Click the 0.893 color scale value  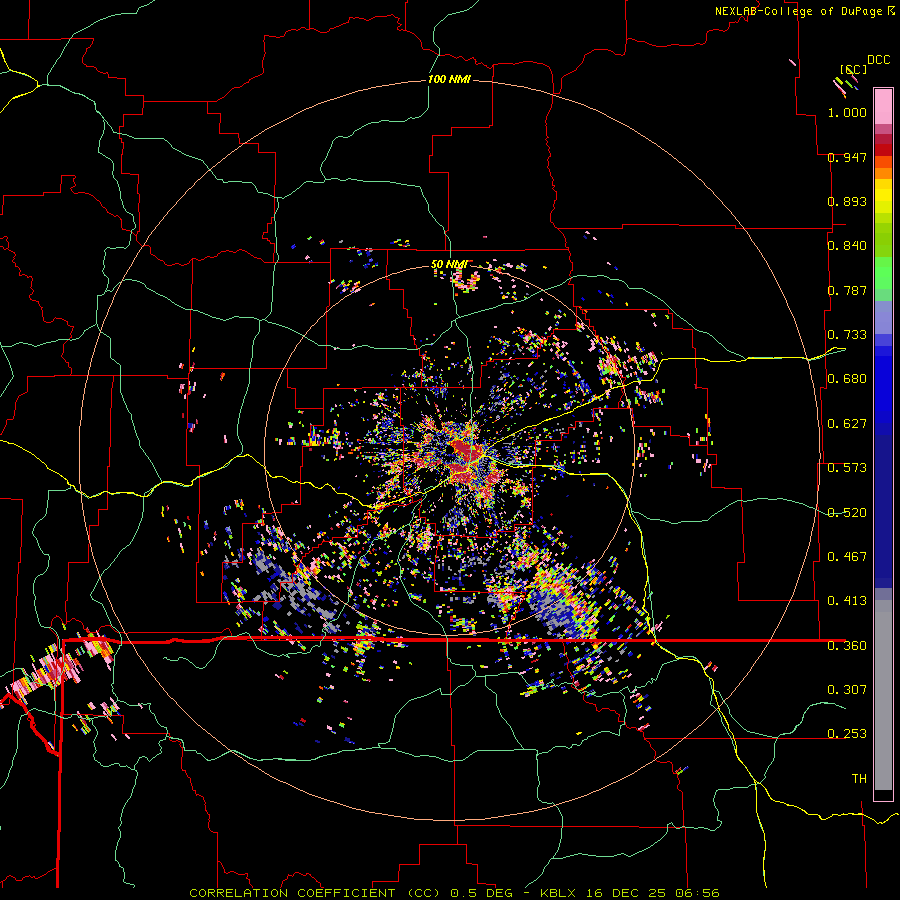(x=847, y=201)
